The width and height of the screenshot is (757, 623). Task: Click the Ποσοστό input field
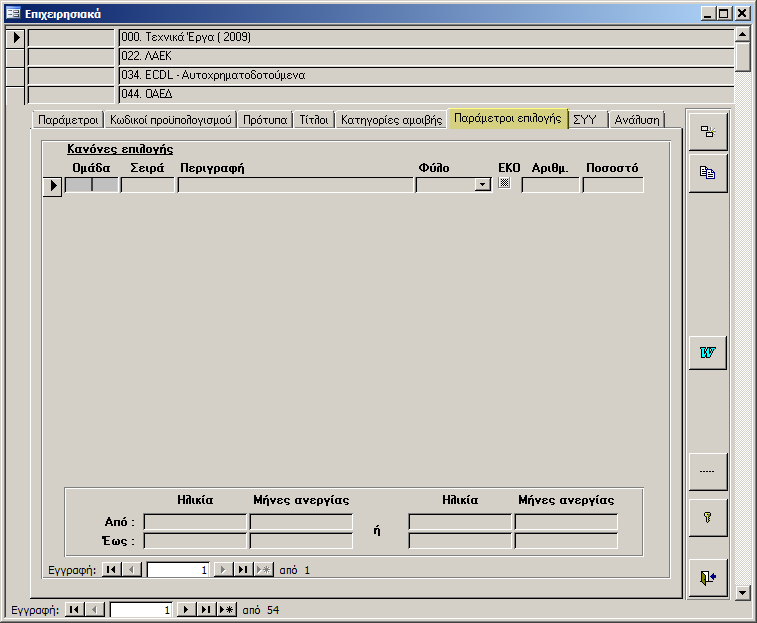pyautogui.click(x=612, y=185)
